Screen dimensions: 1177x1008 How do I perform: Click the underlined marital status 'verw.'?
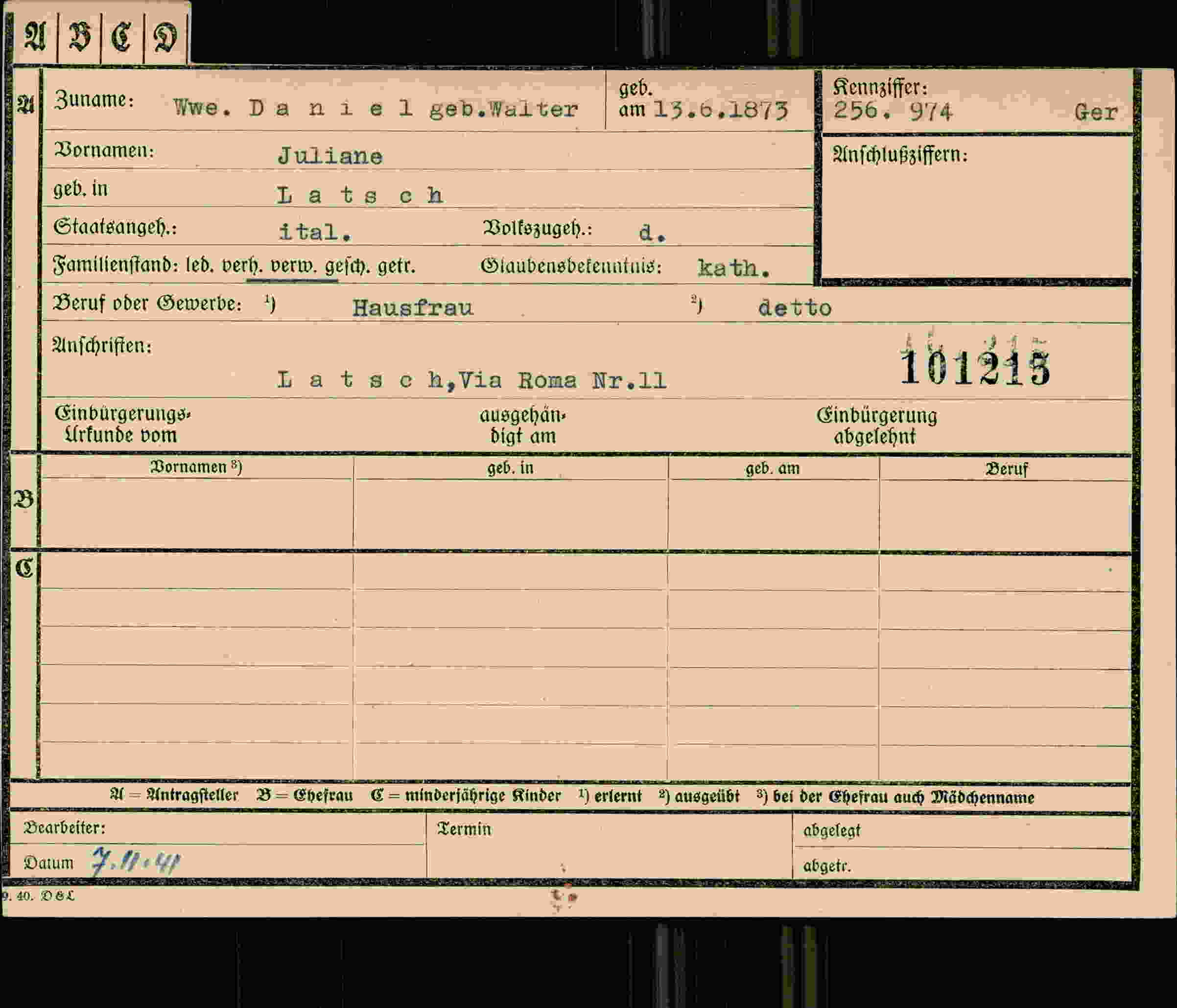293,266
